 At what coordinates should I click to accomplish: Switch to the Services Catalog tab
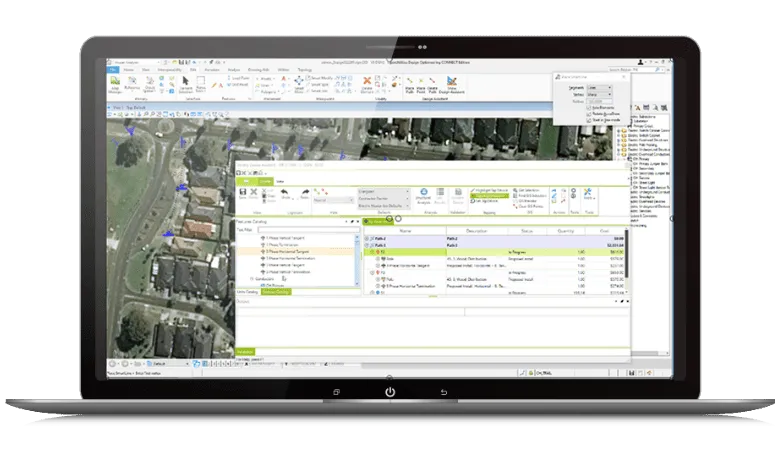click(x=275, y=292)
